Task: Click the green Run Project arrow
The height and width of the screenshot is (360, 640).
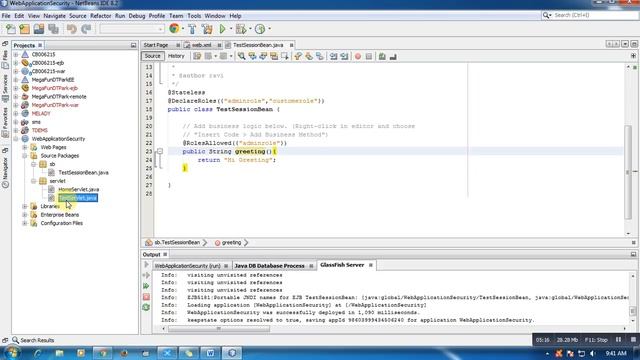Action: point(222,29)
